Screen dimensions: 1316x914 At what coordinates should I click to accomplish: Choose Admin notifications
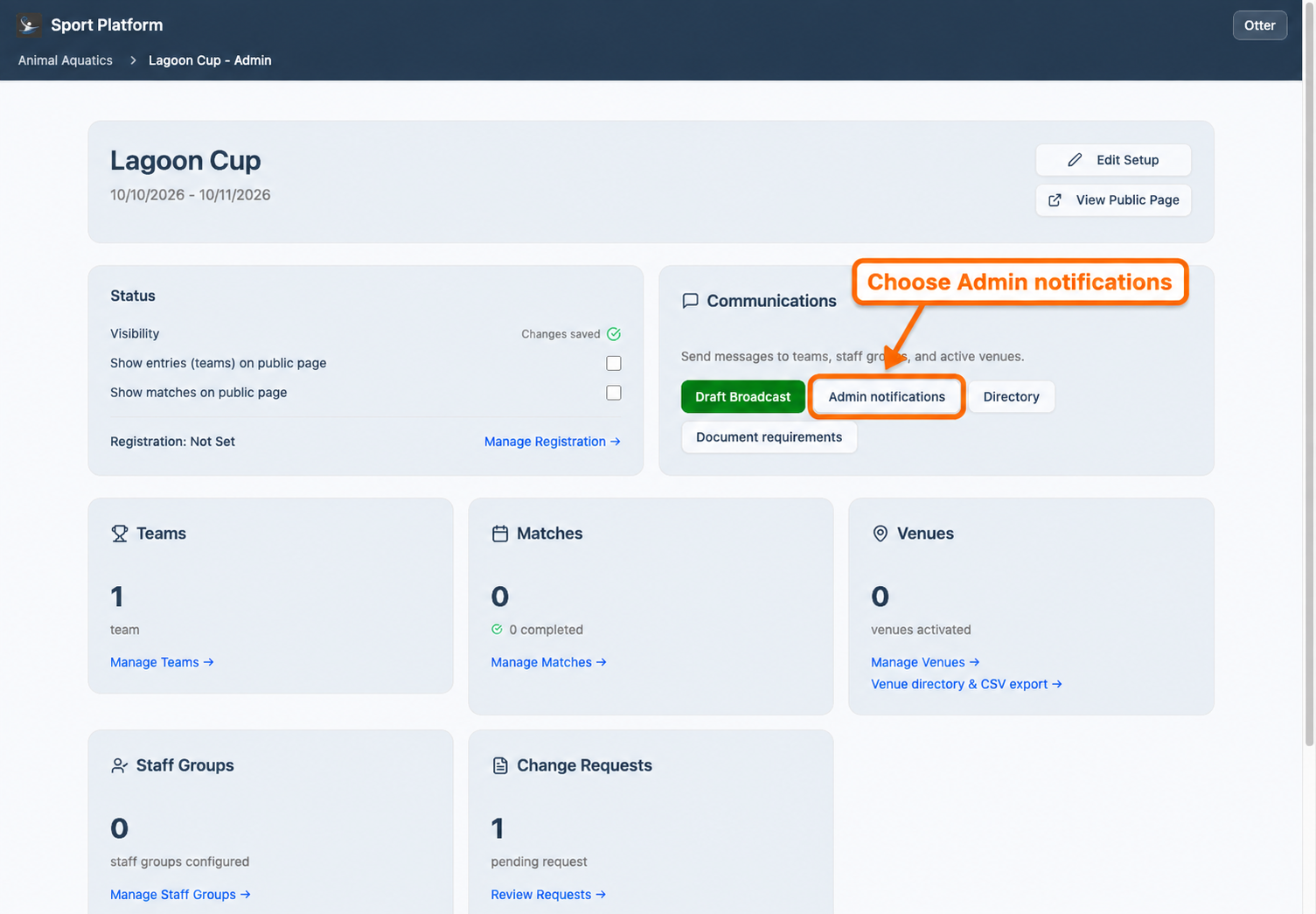[887, 397]
